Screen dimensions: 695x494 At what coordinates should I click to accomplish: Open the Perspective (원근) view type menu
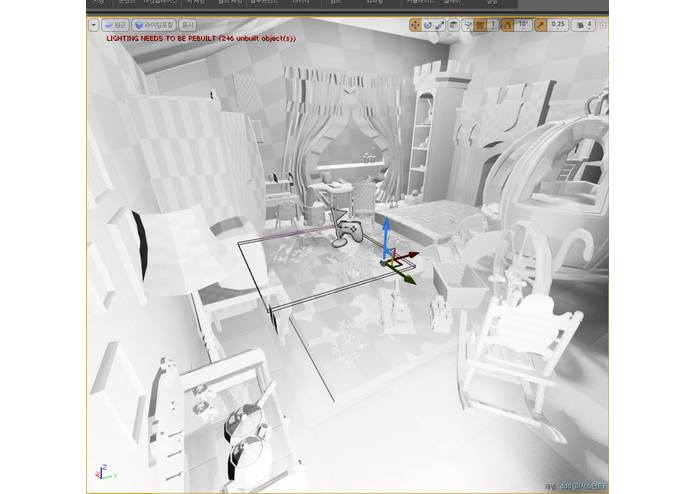tap(115, 25)
